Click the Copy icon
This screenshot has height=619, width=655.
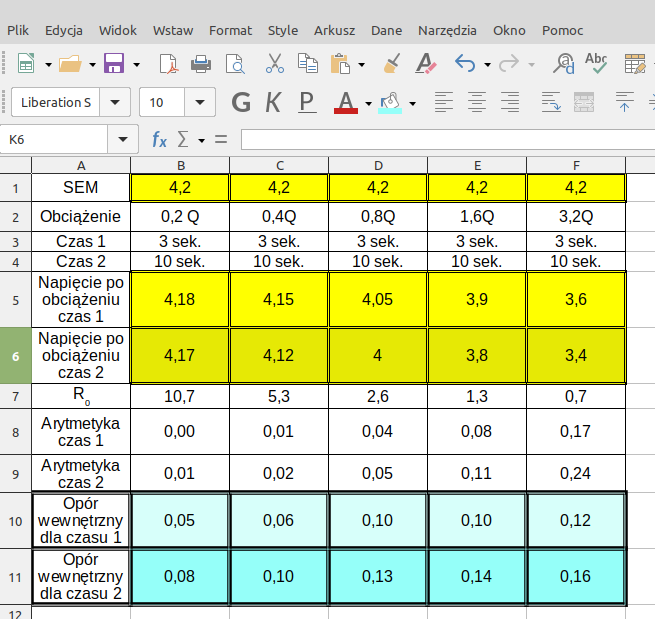pos(308,64)
